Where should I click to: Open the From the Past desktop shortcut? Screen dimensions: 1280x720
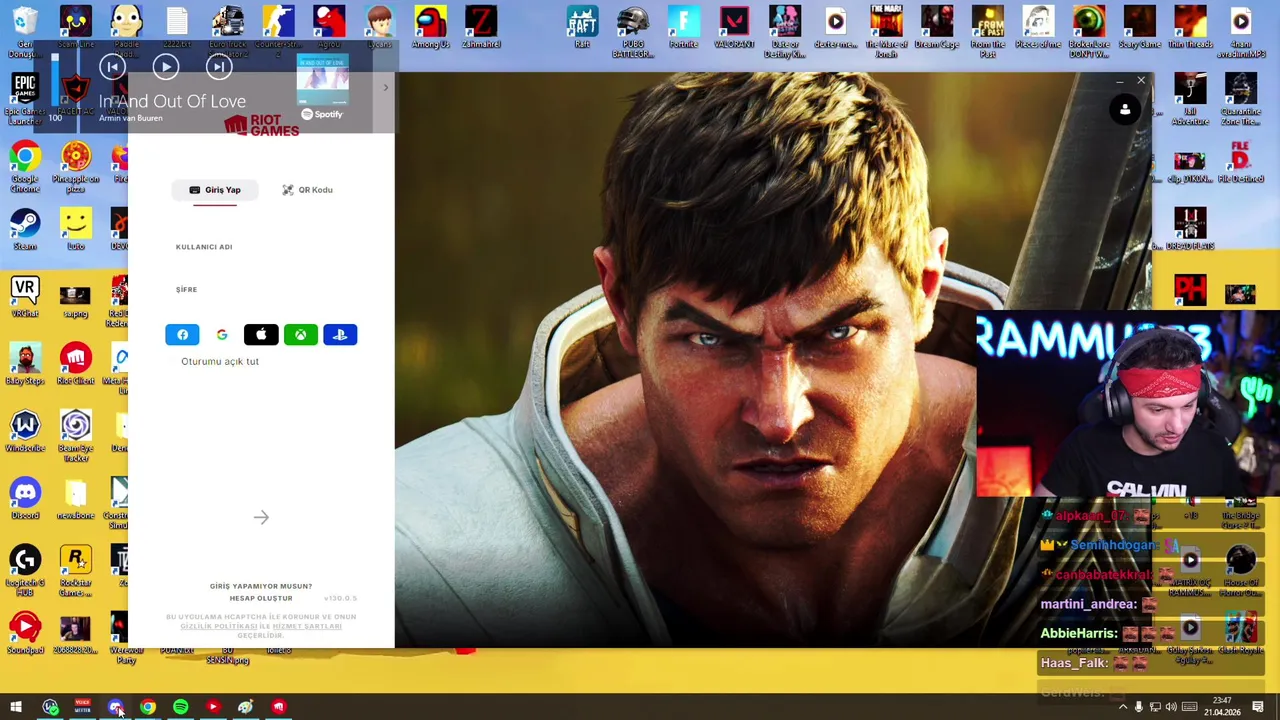coord(988,31)
